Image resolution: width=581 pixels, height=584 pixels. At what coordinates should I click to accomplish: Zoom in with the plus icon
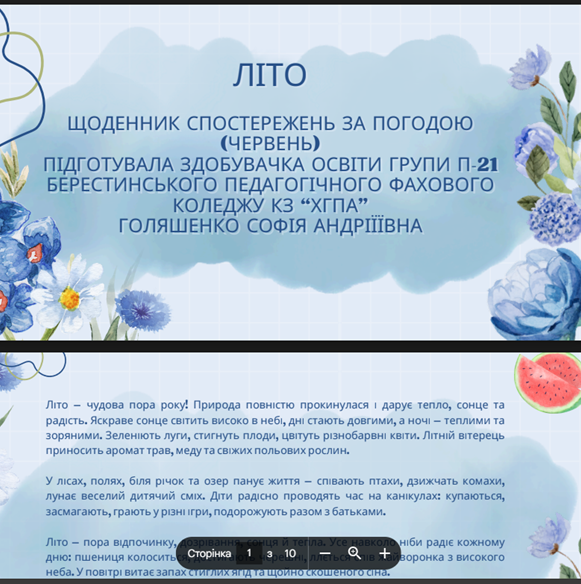(385, 553)
